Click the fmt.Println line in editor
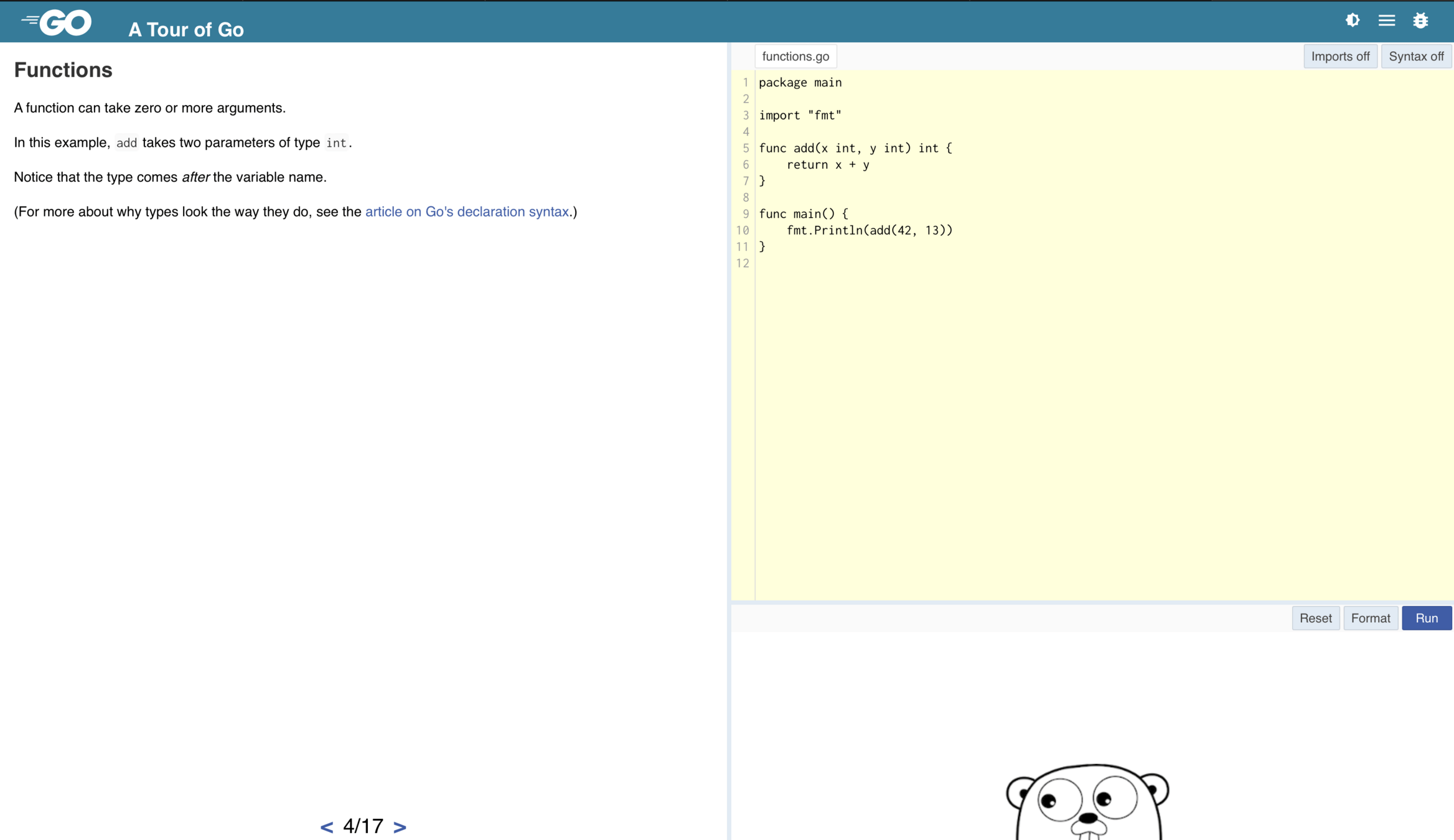 [869, 230]
